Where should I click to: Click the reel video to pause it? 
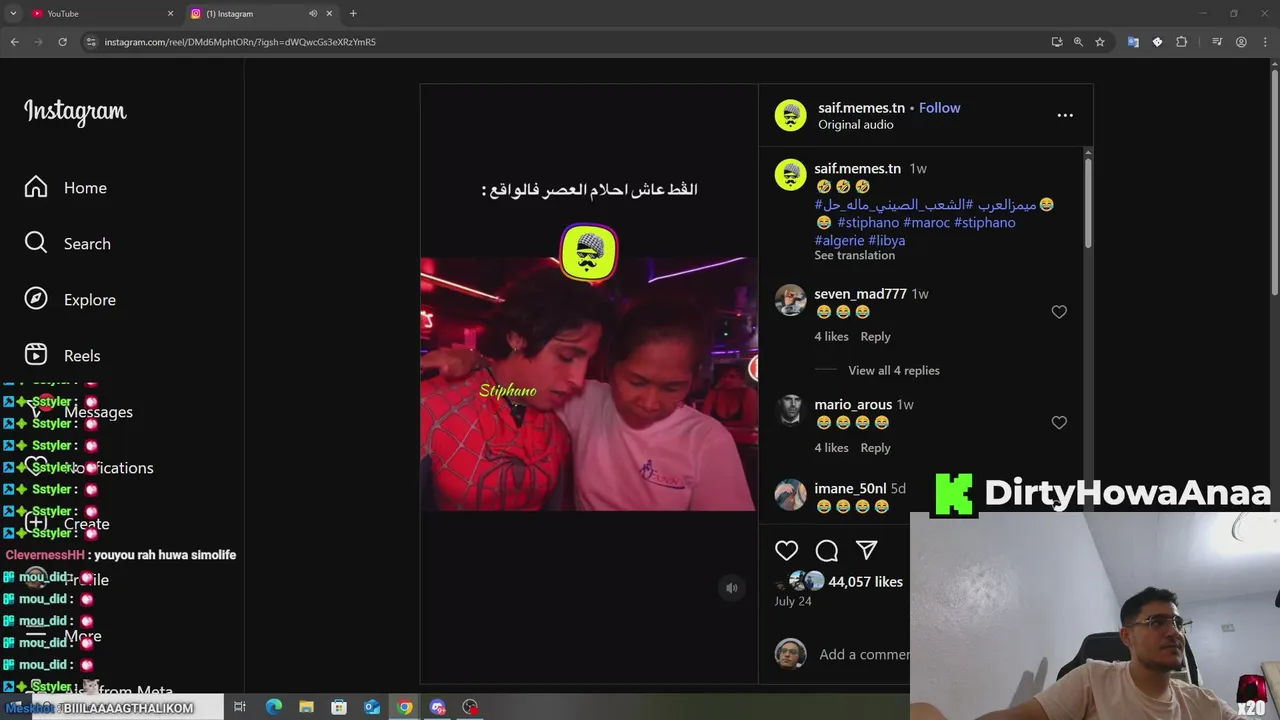pos(588,384)
